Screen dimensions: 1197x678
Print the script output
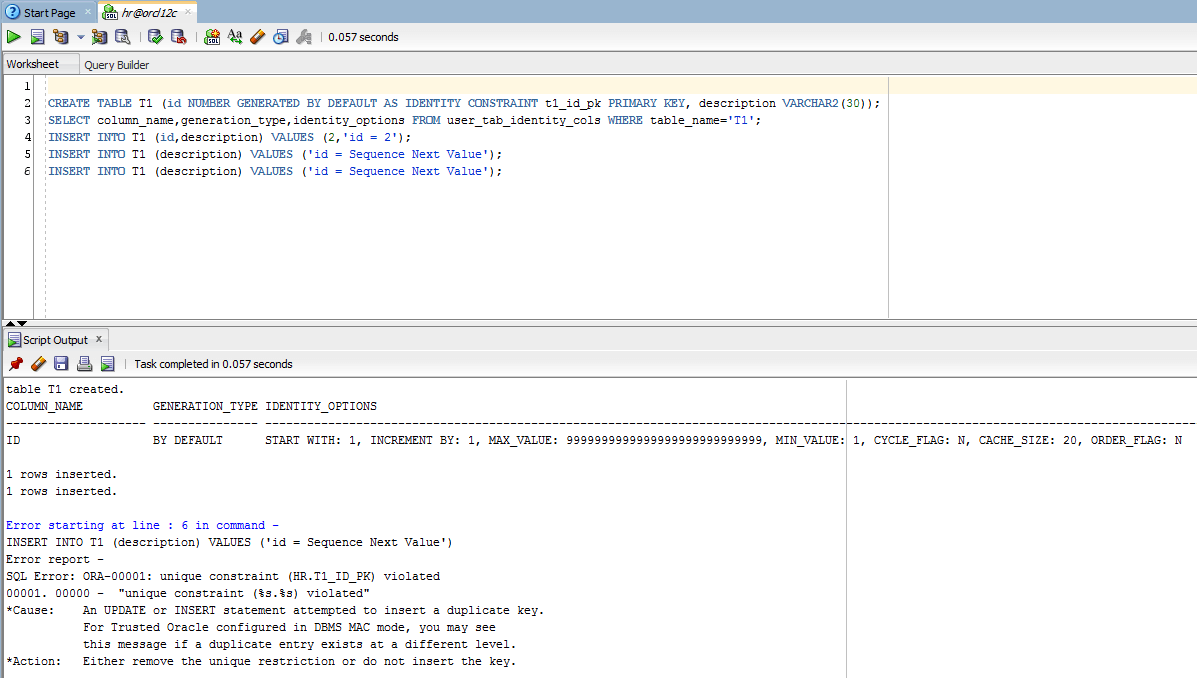(x=84, y=364)
